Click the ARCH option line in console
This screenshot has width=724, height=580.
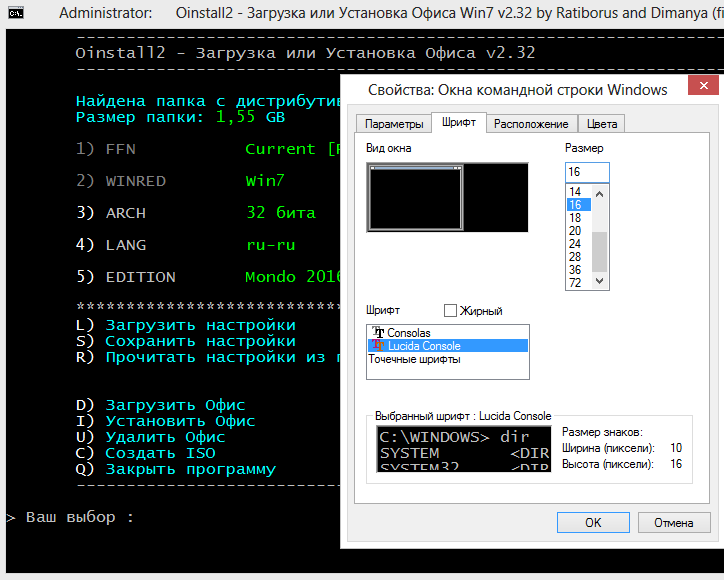[196, 212]
